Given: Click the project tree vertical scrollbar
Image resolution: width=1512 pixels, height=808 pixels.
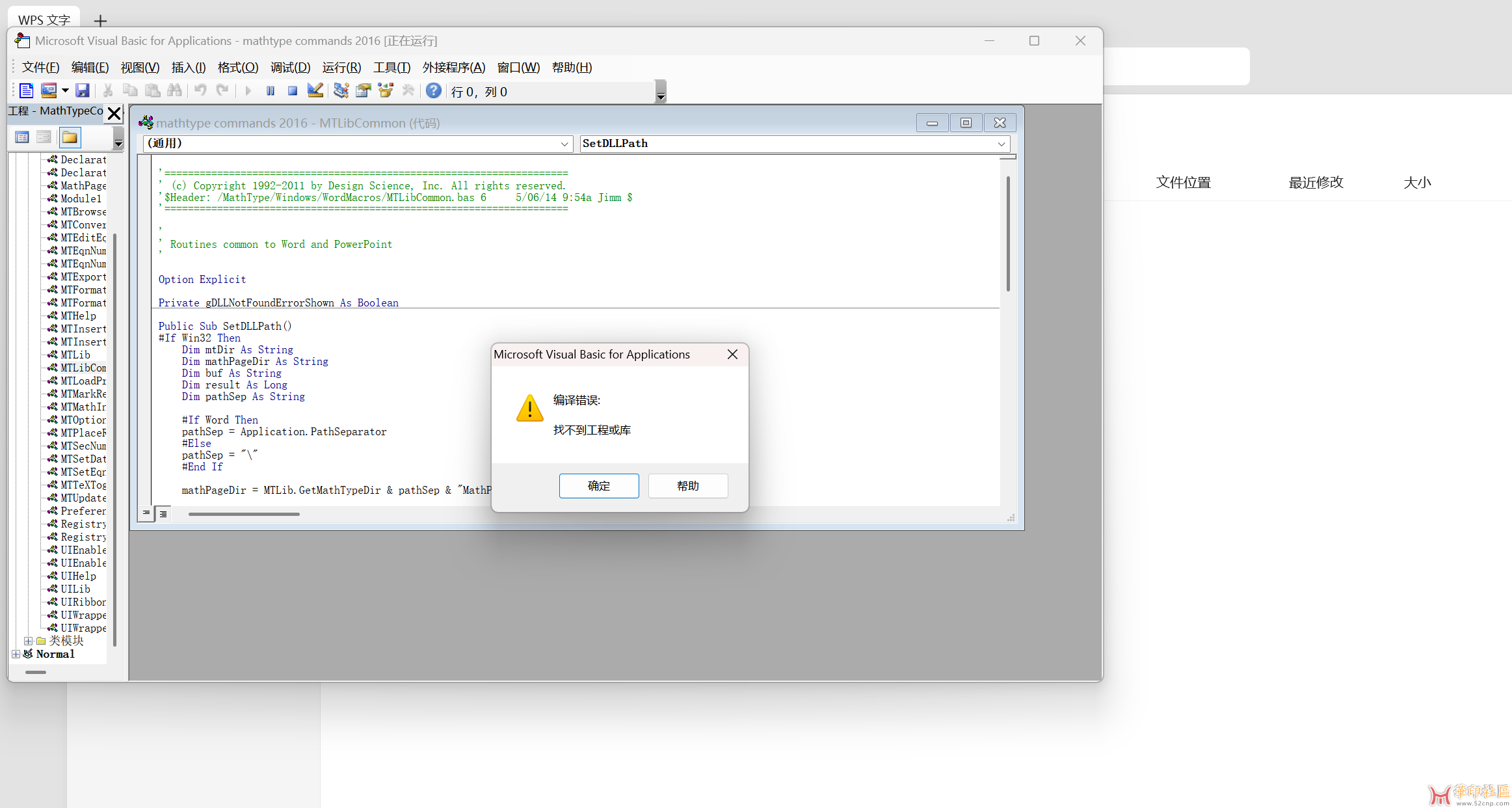Looking at the screenshot, I should (x=115, y=440).
